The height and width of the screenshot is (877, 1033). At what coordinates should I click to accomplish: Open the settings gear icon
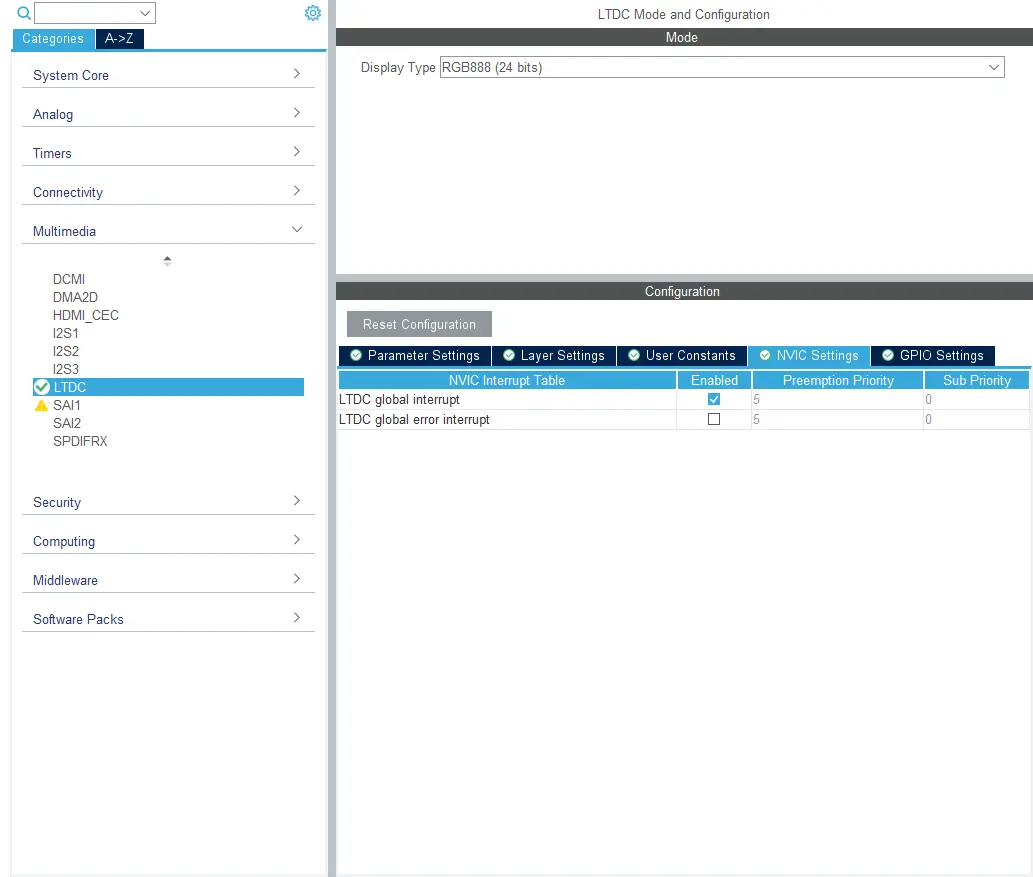point(313,13)
